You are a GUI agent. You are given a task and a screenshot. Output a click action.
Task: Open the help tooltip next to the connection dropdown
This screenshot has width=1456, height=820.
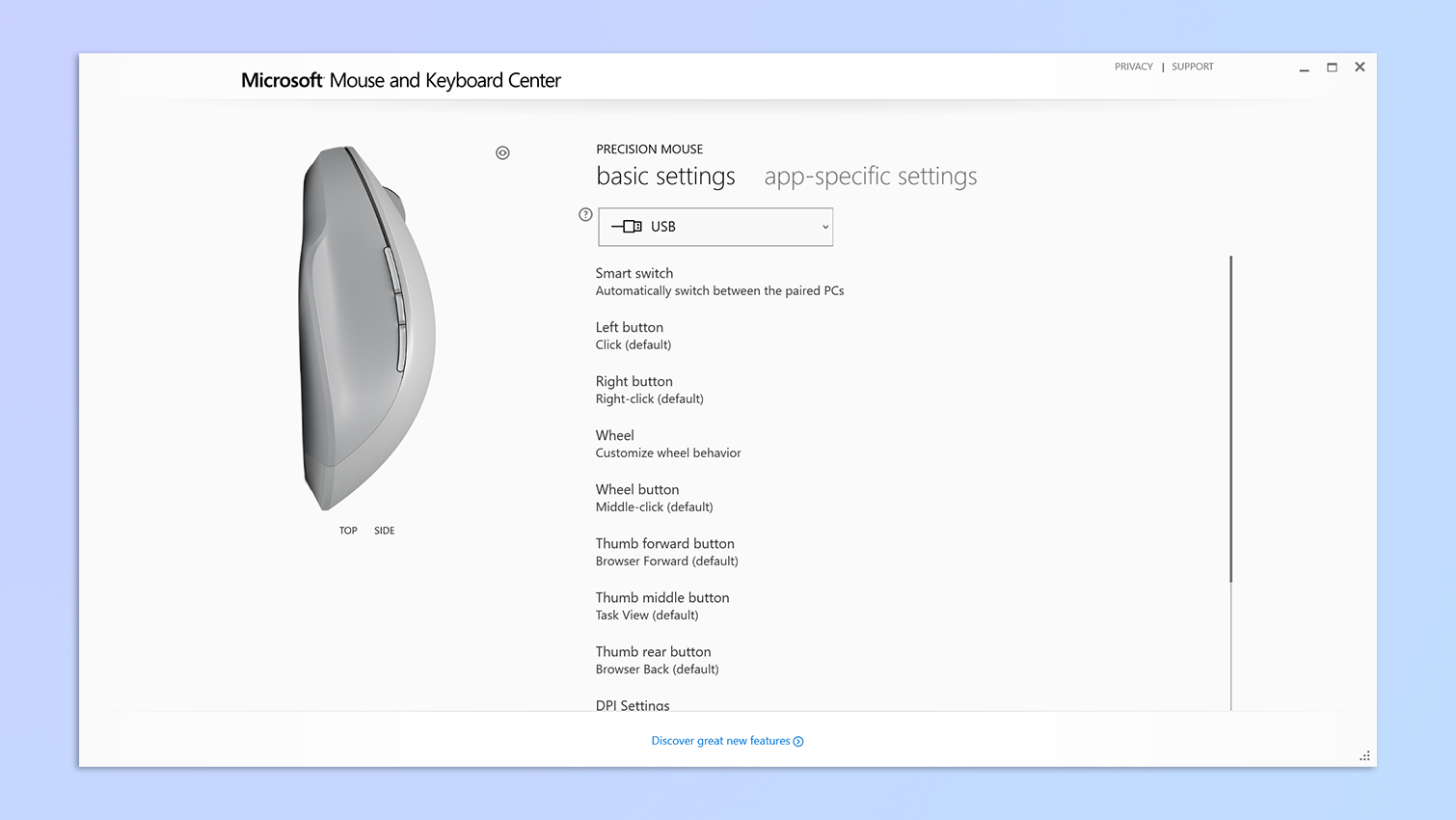(x=585, y=214)
